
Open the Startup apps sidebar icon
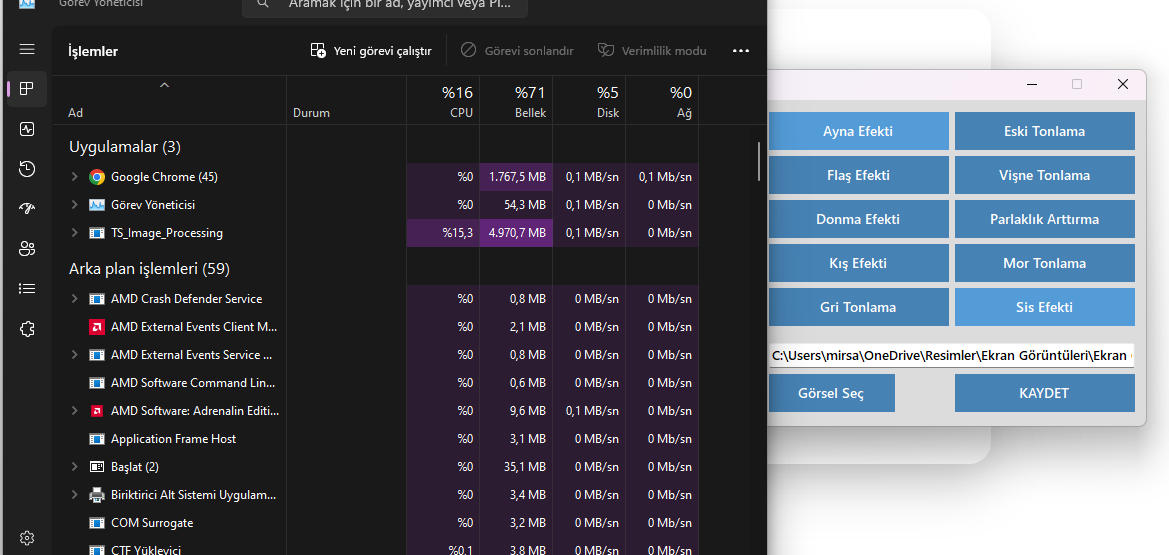pos(27,209)
